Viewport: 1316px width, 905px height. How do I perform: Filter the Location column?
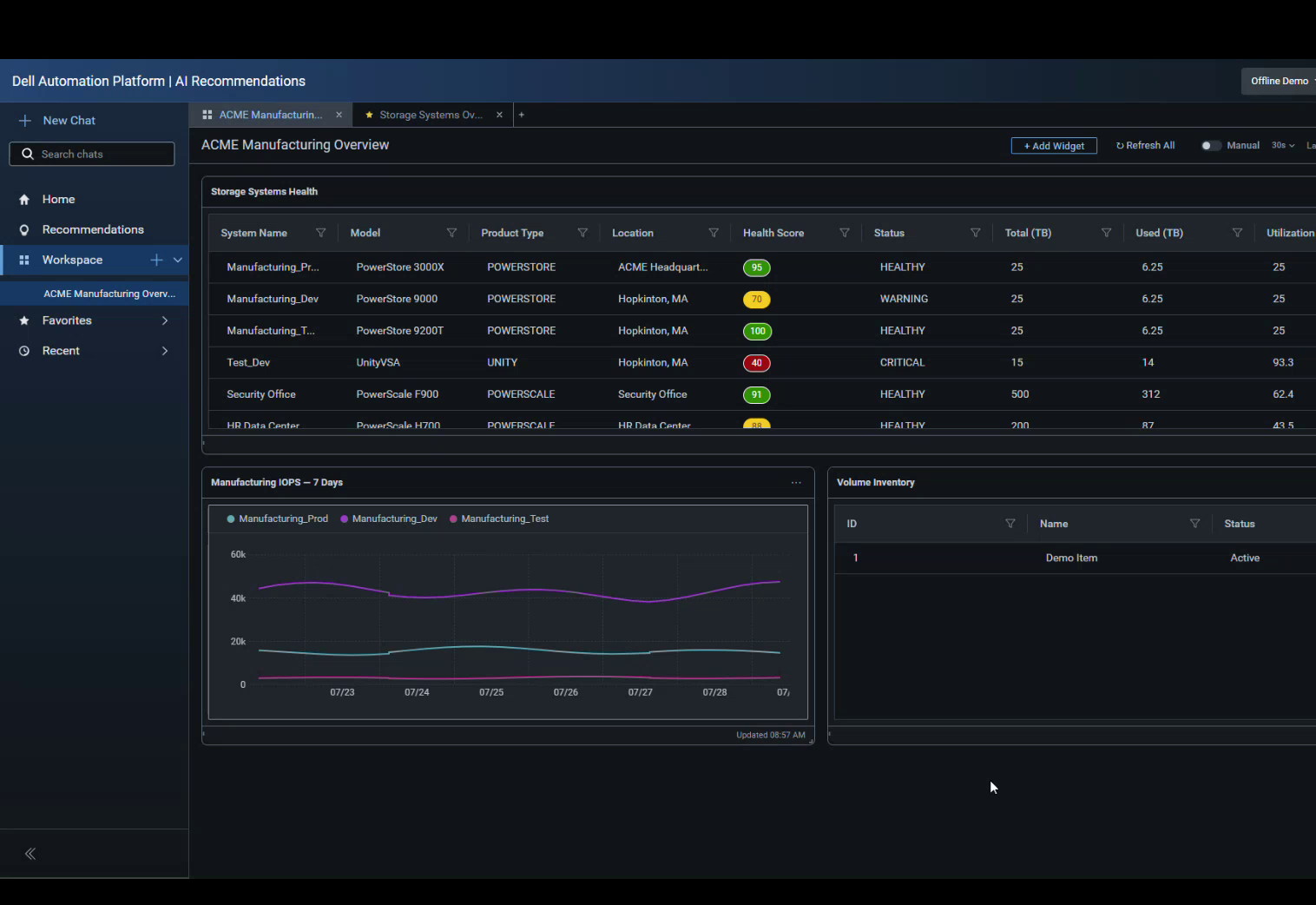[x=714, y=233]
